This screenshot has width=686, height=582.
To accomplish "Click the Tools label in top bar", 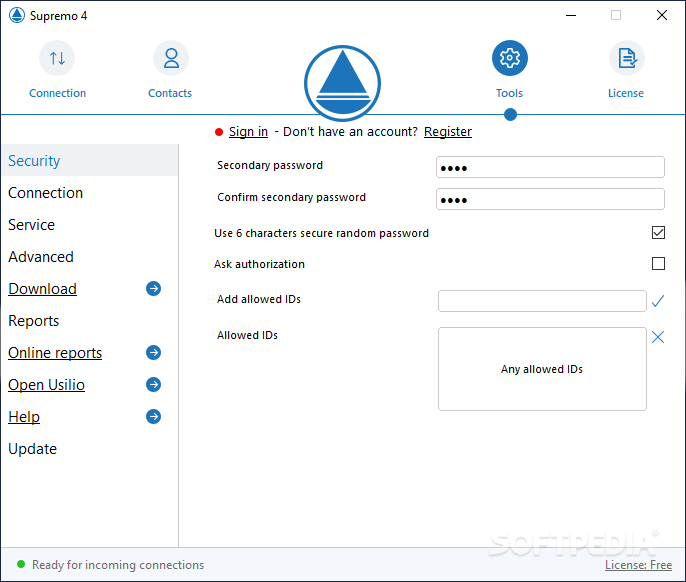I will point(509,93).
